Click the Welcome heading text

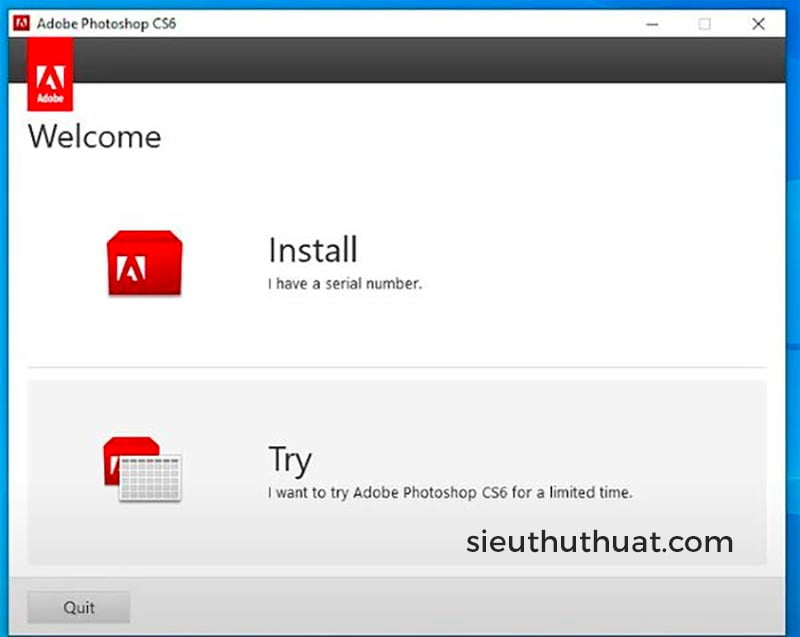[x=94, y=136]
